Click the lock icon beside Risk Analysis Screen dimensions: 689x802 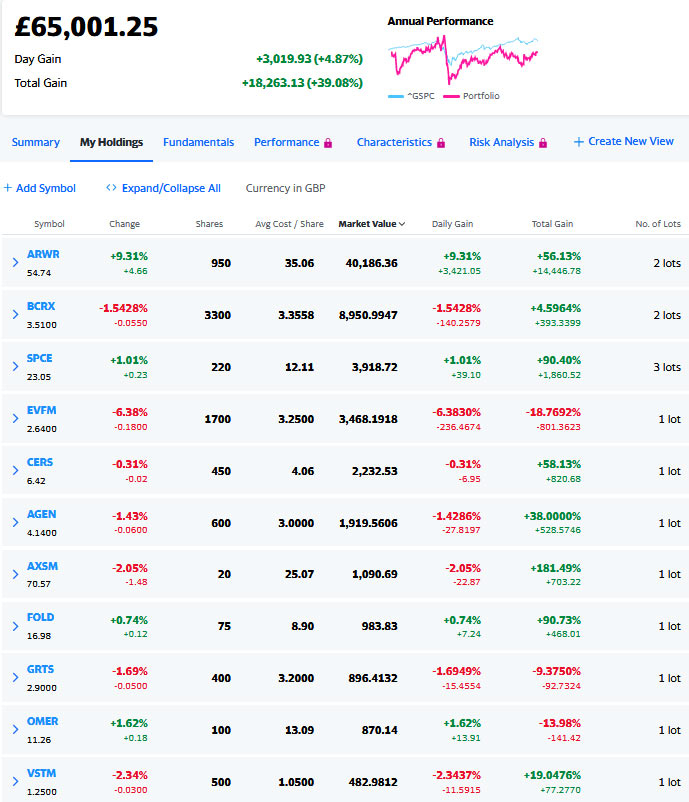pos(543,143)
